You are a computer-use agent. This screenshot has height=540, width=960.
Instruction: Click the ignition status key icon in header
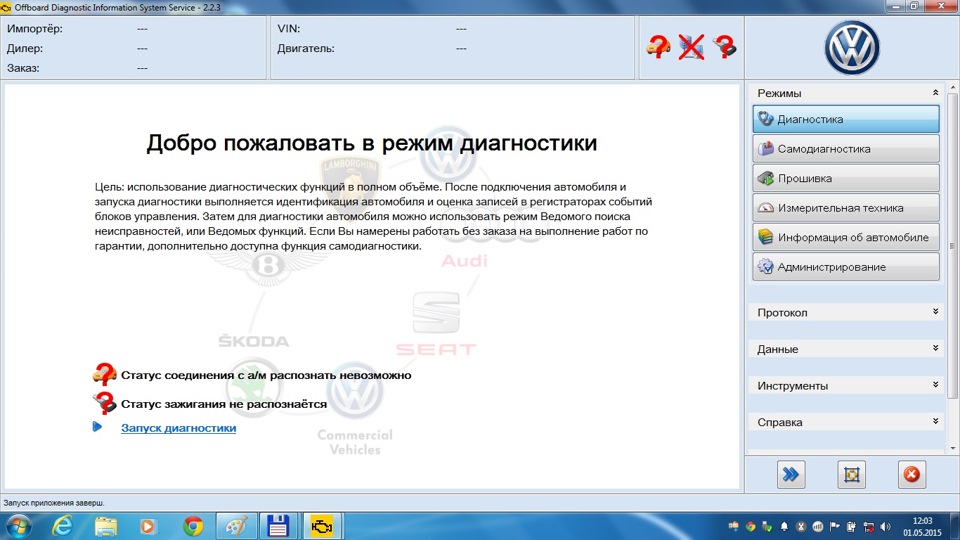point(724,47)
